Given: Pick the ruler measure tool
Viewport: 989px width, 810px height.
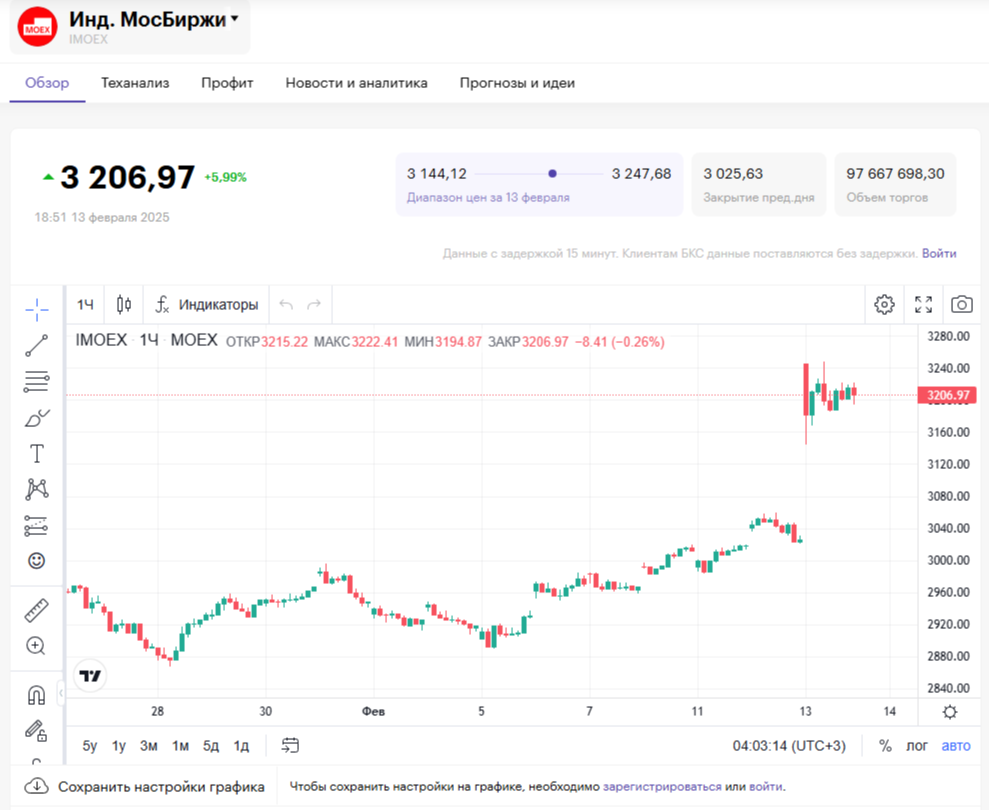Looking at the screenshot, I should tap(37, 609).
